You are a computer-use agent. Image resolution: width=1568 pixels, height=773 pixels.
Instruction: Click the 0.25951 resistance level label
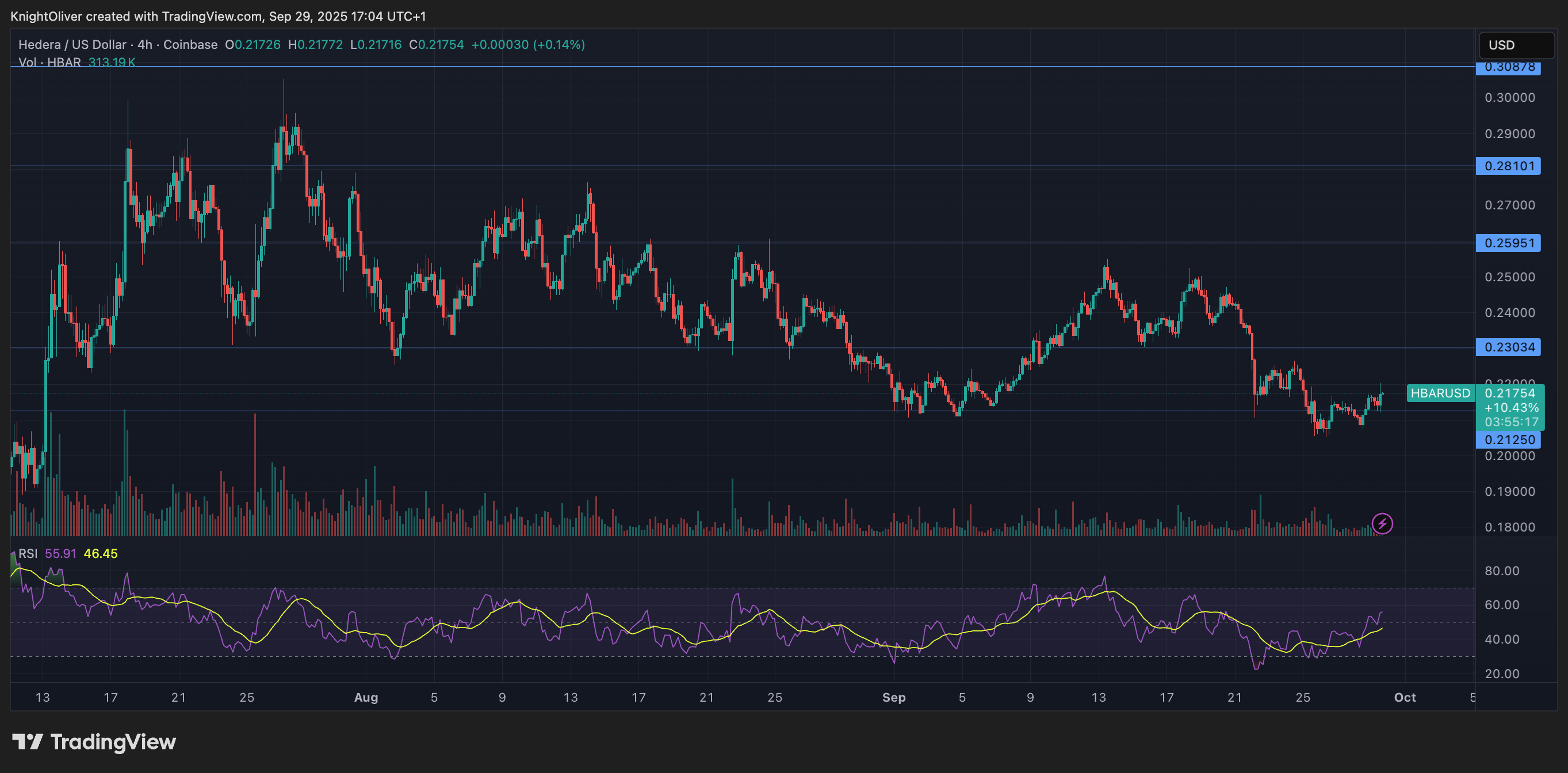(x=1508, y=243)
